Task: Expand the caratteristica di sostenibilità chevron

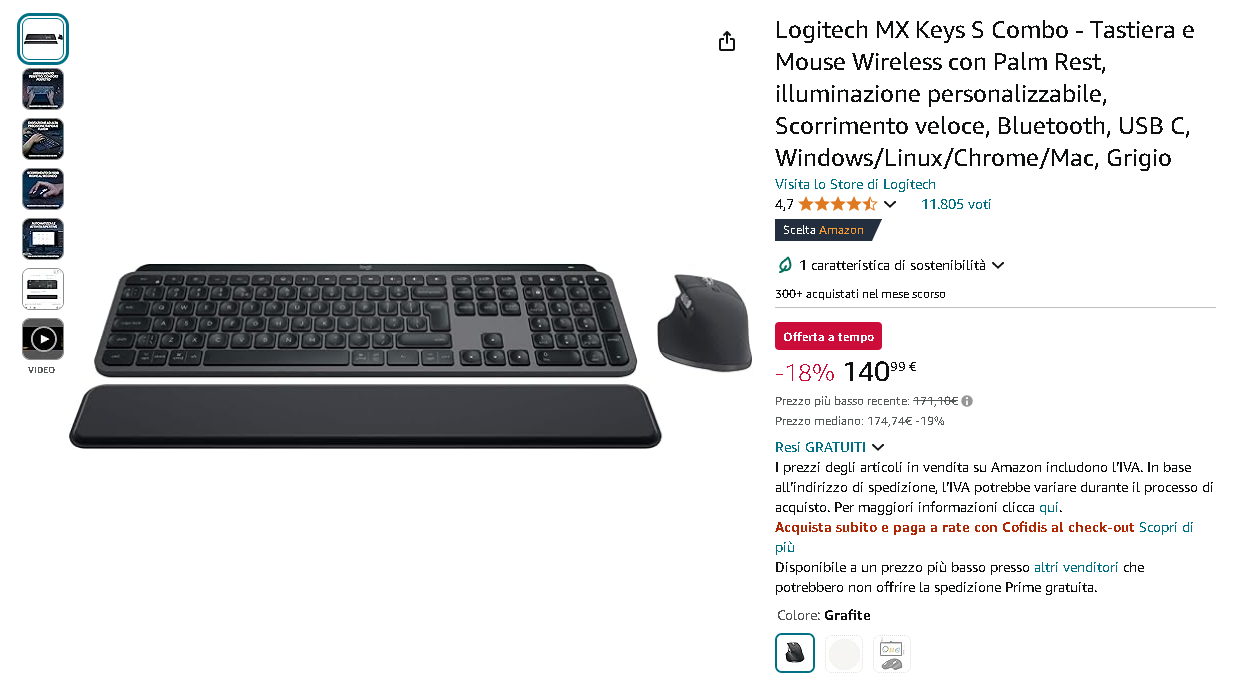Action: (997, 266)
